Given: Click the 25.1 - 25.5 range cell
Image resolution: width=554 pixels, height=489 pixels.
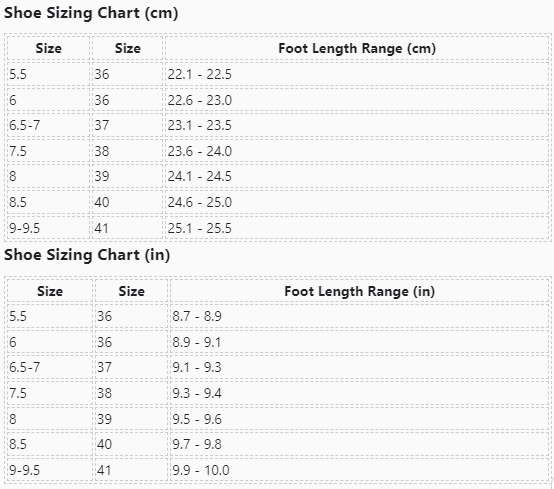Looking at the screenshot, I should coord(357,228).
